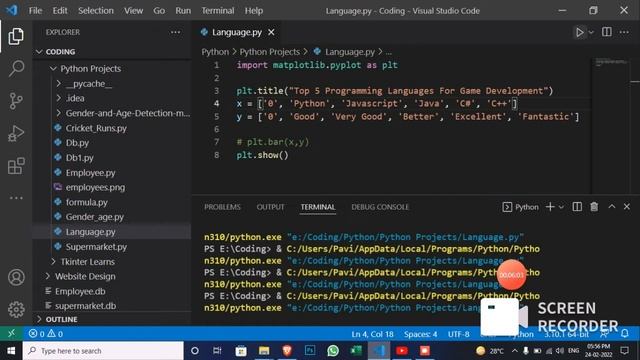Open the Explorer view in activity bar
Image resolution: width=640 pixels, height=360 pixels.
(16, 36)
